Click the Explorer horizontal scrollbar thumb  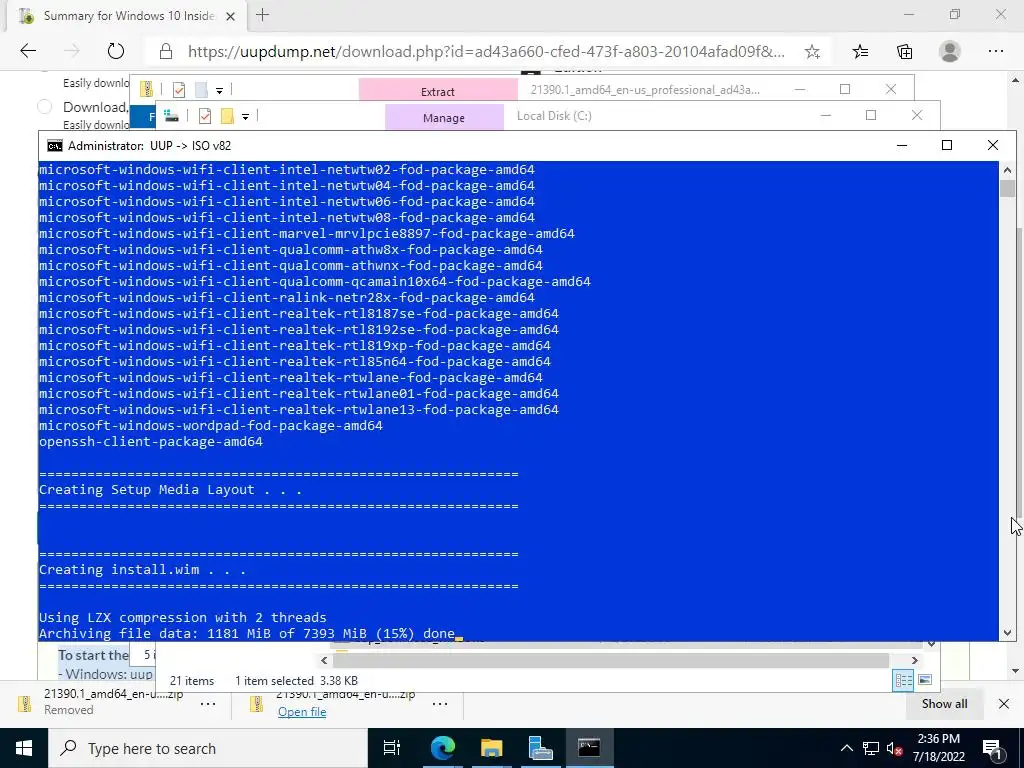click(613, 660)
